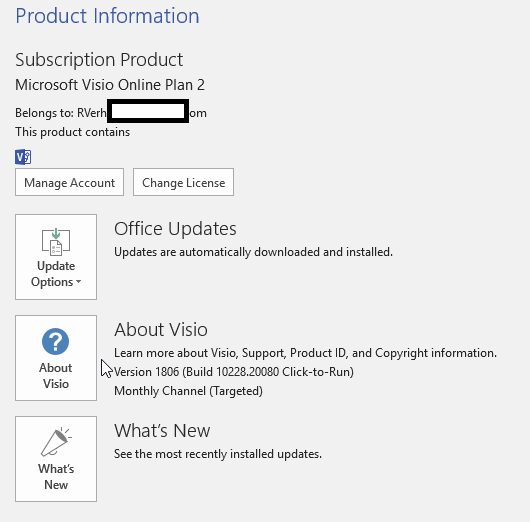Click the Manage Account button
The image size is (530, 522).
pyautogui.click(x=69, y=182)
